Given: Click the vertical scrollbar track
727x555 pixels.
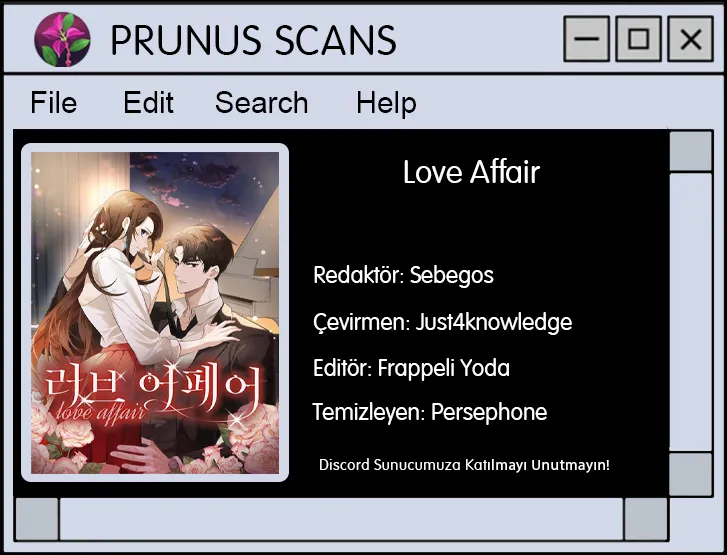Looking at the screenshot, I should coord(691,312).
